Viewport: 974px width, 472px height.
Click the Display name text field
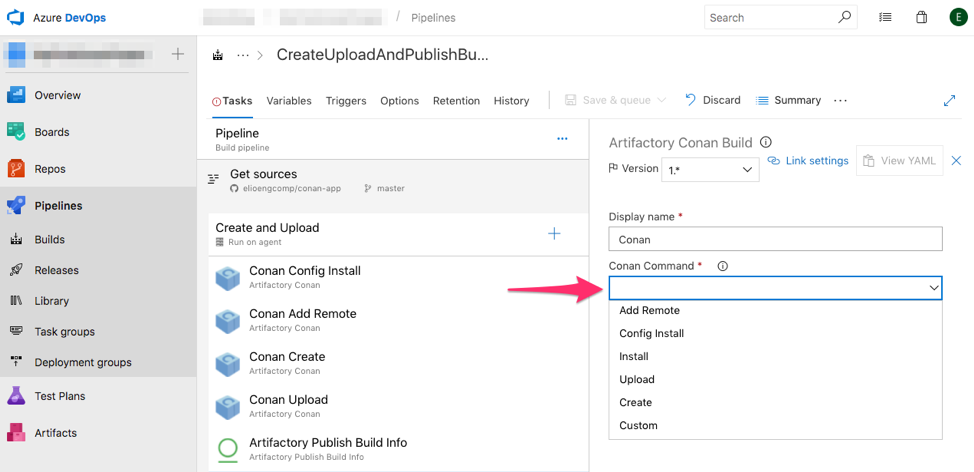pyautogui.click(x=775, y=239)
